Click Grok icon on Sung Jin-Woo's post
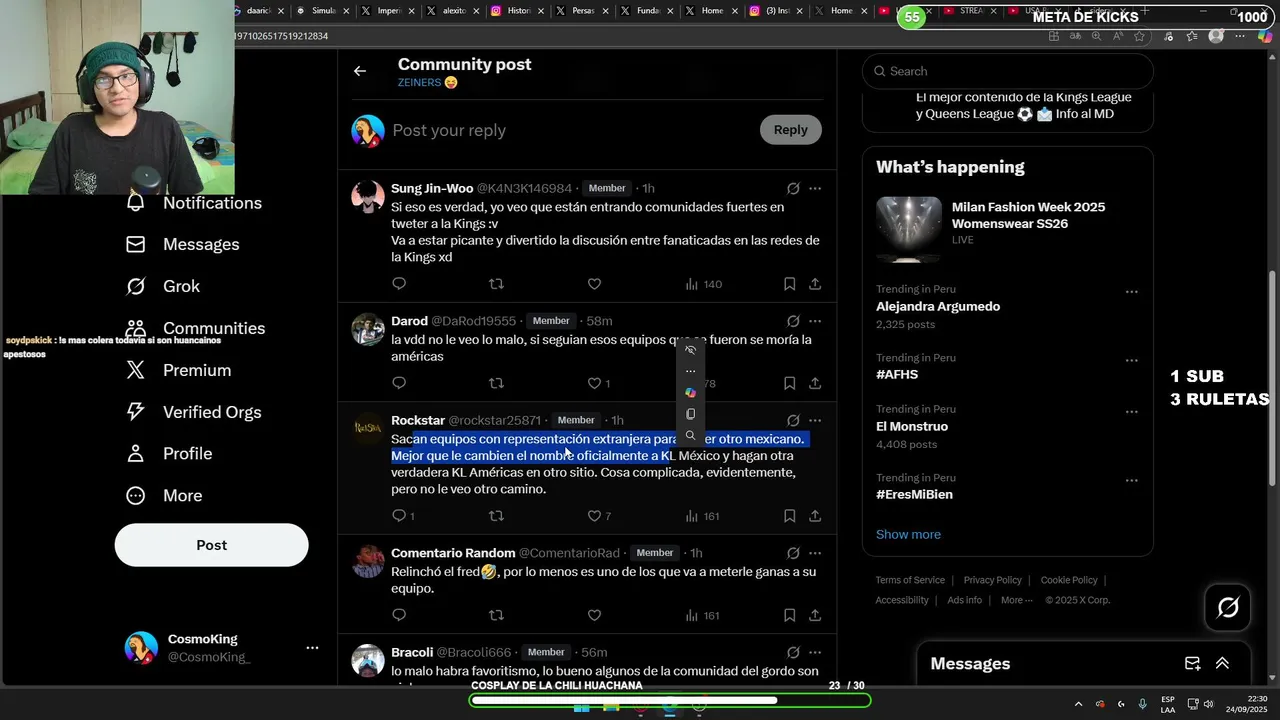The height and width of the screenshot is (720, 1280). pos(793,188)
